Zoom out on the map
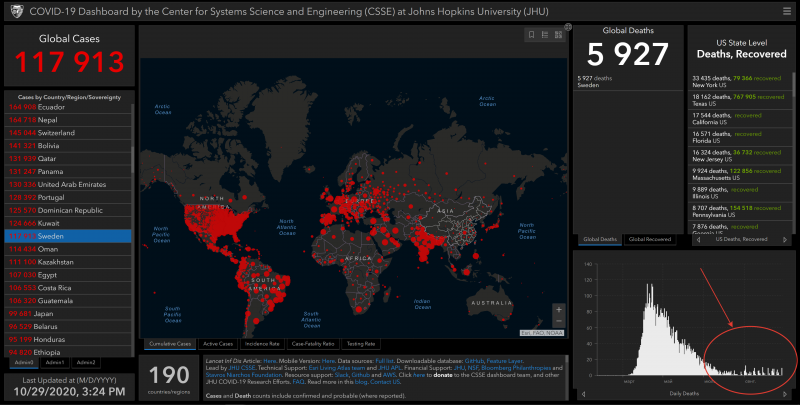This screenshot has height=405, width=800. tap(559, 321)
